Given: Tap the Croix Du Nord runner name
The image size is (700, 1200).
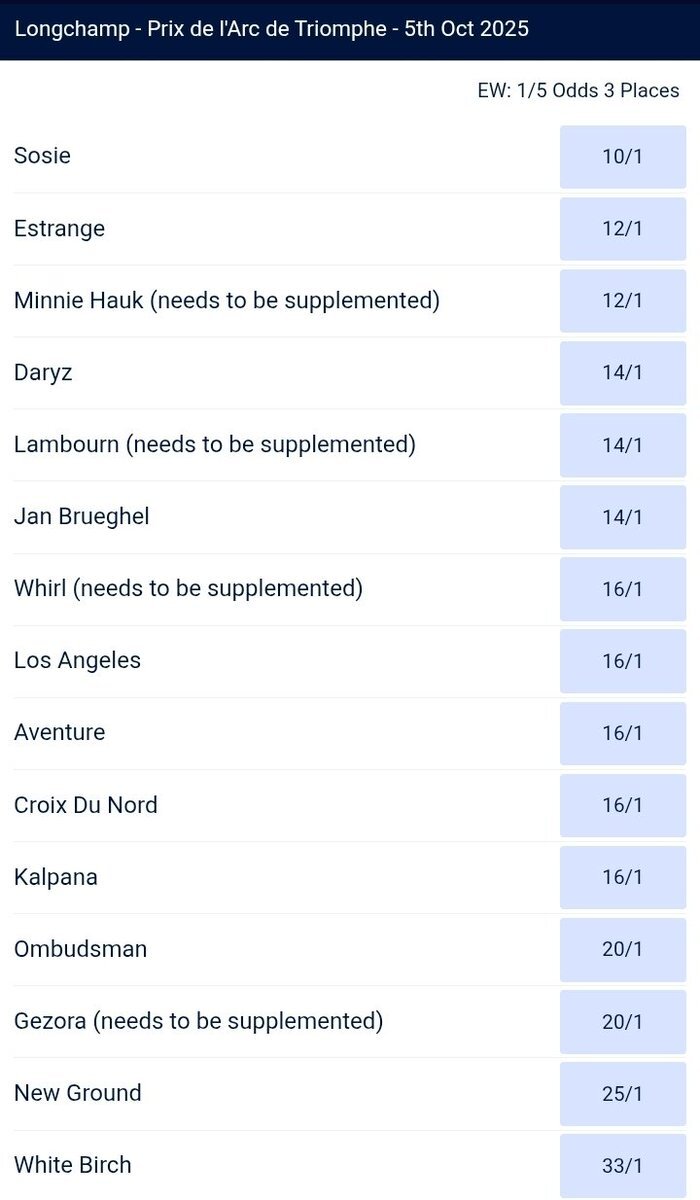Looking at the screenshot, I should 86,805.
